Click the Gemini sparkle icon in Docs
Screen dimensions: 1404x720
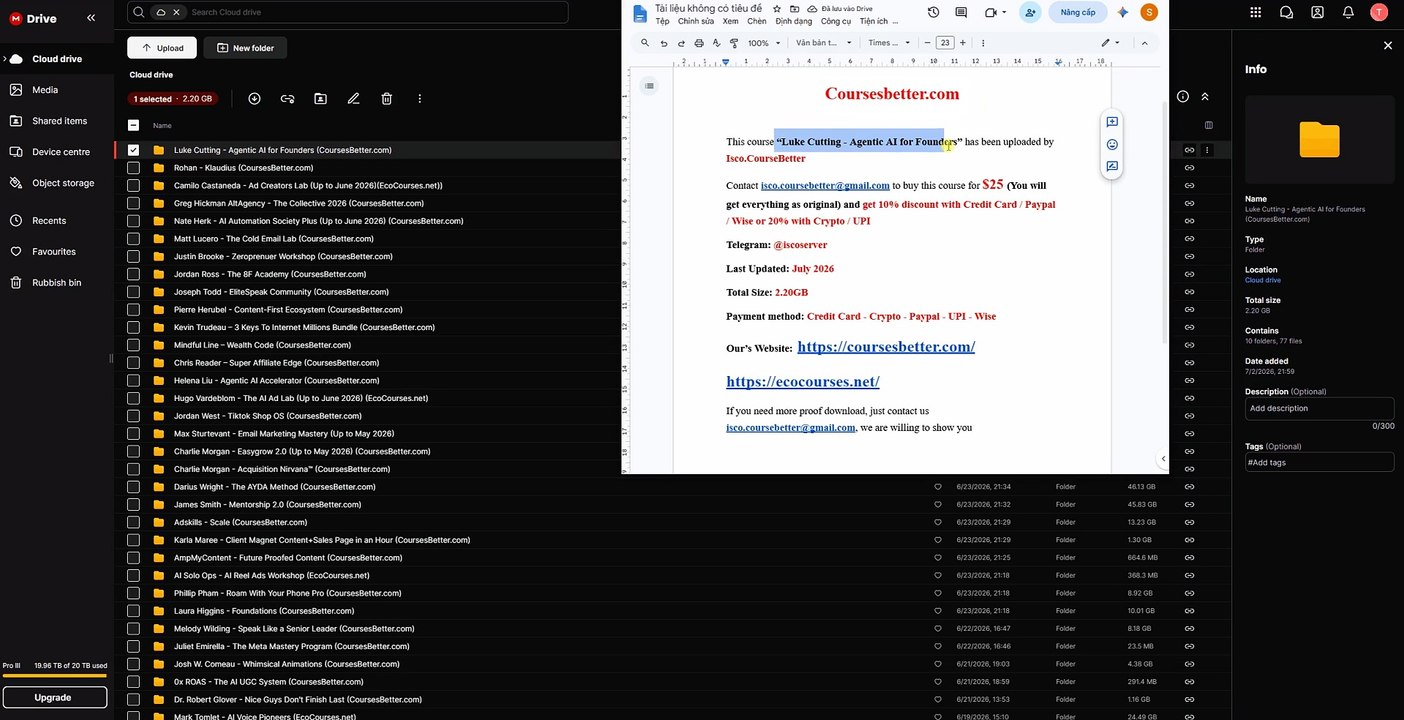coord(1123,12)
